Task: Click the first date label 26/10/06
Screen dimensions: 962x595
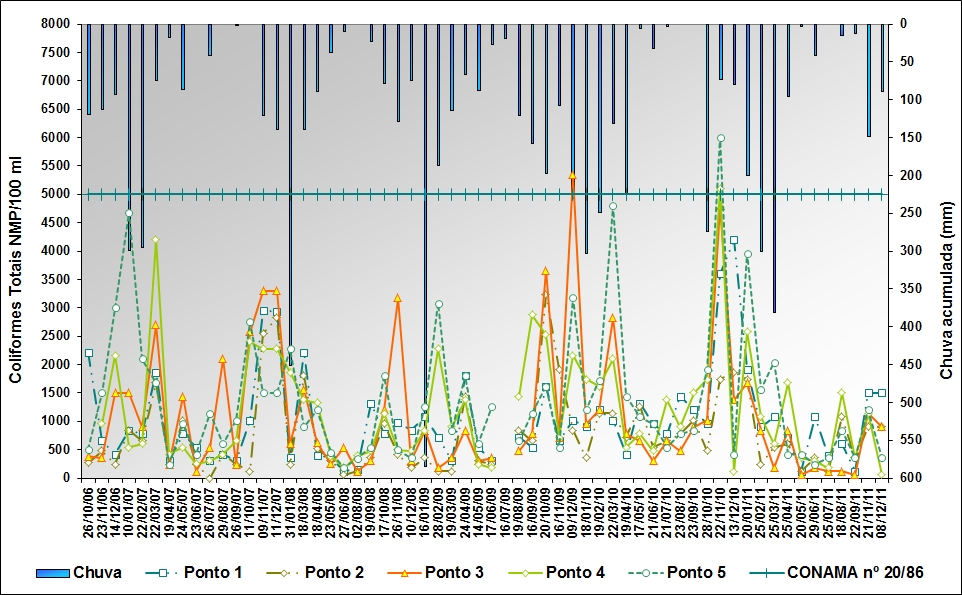Action: tap(88, 510)
